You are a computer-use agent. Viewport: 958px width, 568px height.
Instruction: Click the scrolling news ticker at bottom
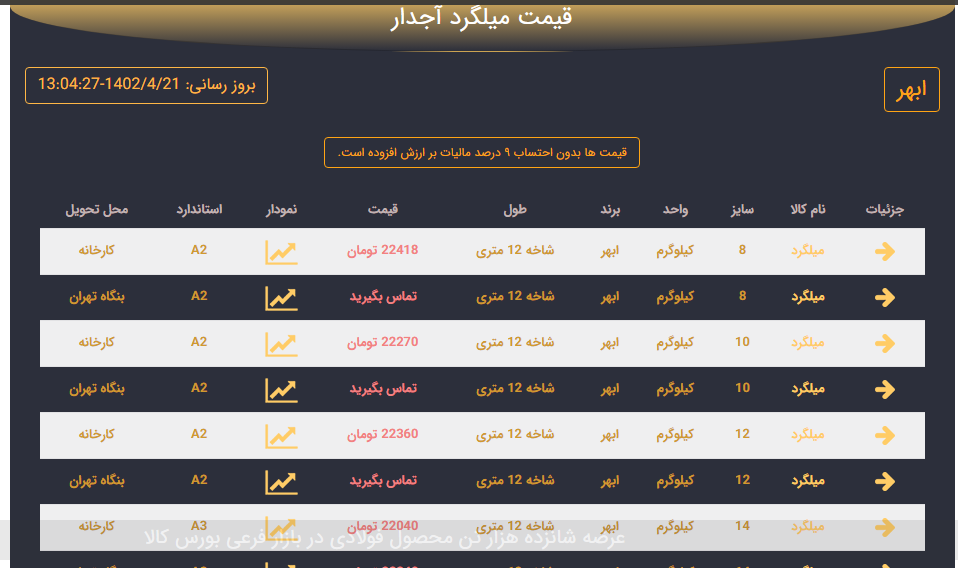[385, 539]
